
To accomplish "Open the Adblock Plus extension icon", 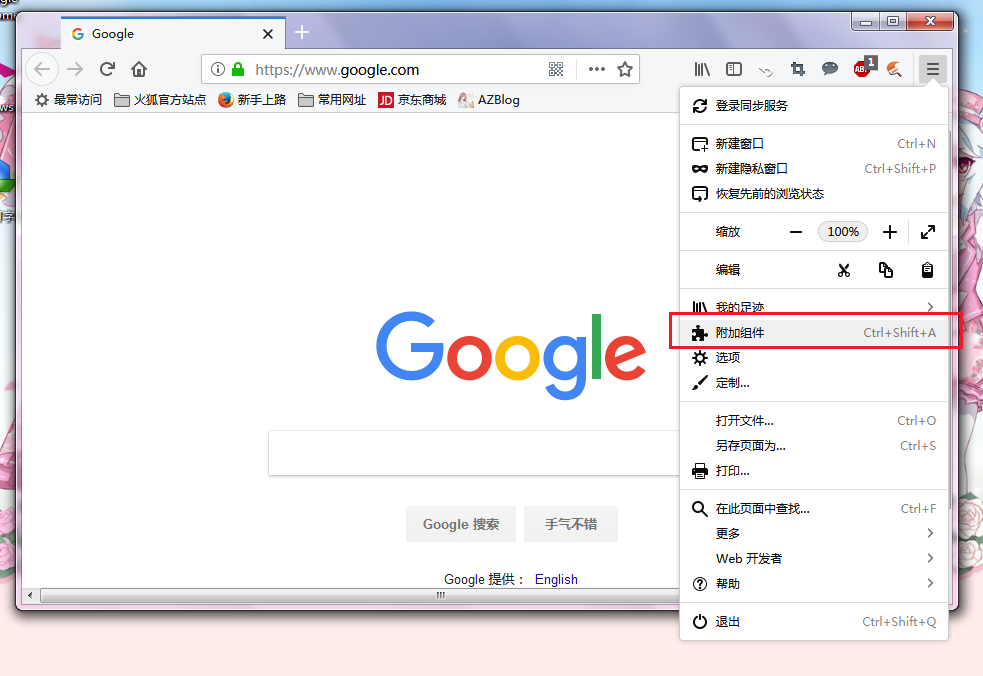I will click(863, 68).
